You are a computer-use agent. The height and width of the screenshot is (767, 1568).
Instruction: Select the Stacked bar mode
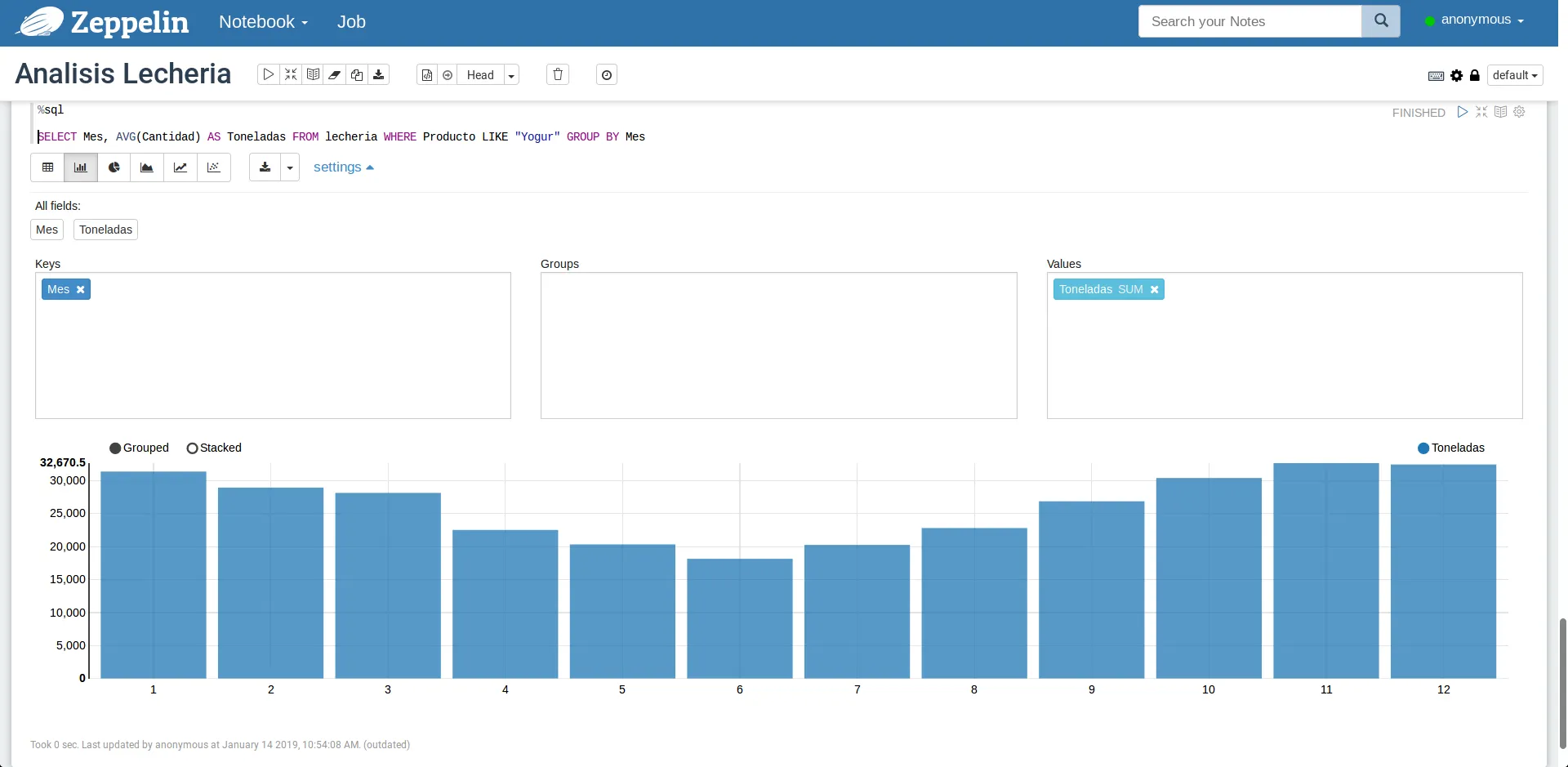coord(214,448)
